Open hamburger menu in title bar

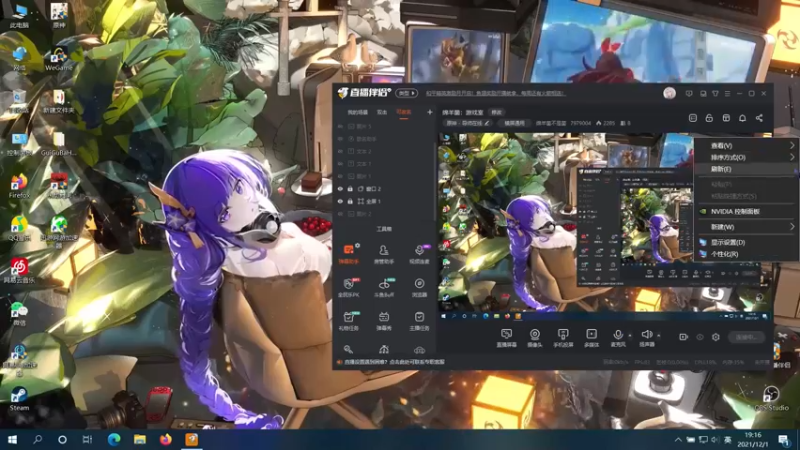[728, 93]
